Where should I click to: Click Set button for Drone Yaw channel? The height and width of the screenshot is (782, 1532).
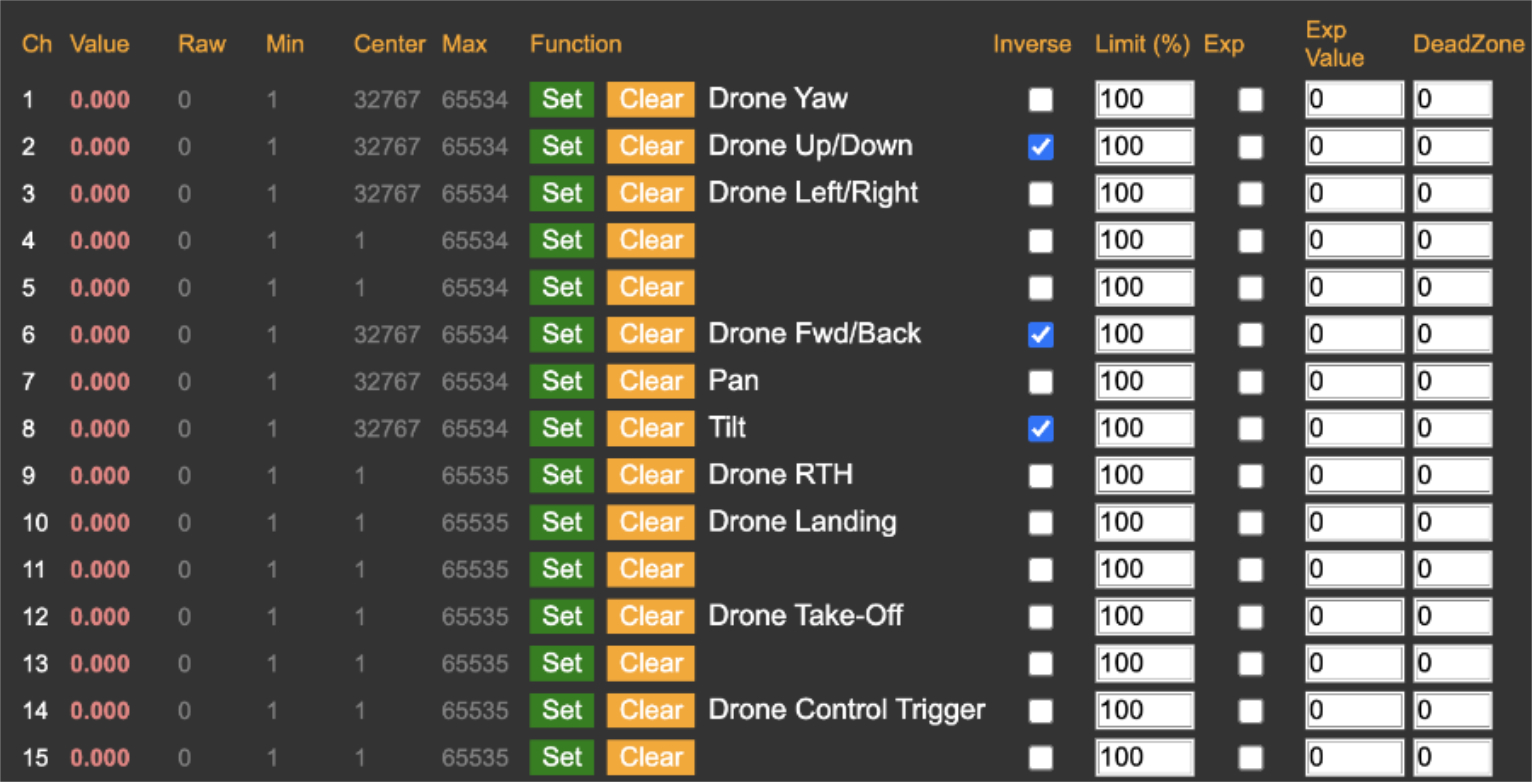(561, 100)
